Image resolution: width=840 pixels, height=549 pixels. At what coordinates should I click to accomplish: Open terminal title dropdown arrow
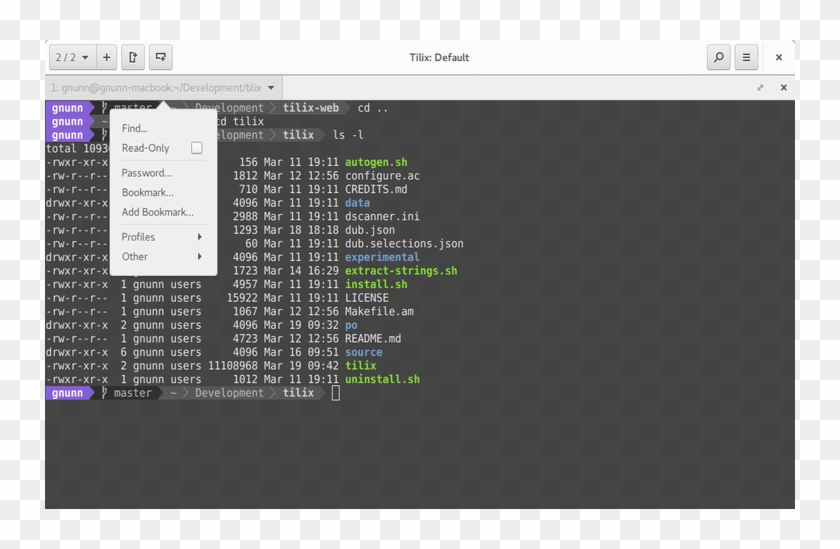tap(271, 88)
